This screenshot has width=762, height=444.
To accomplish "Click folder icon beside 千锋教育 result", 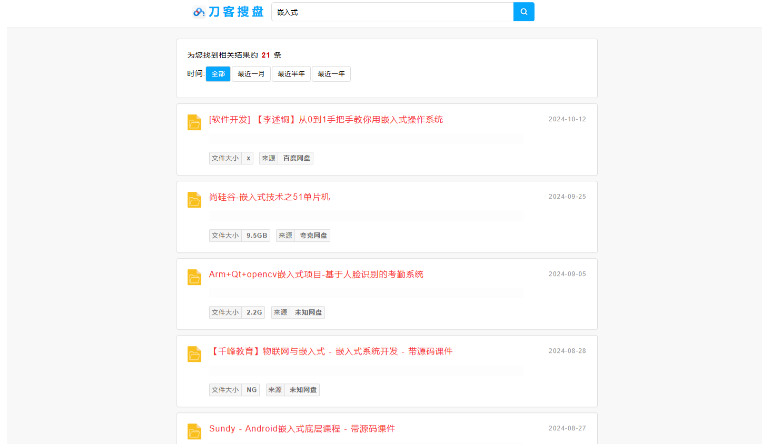I will (194, 354).
